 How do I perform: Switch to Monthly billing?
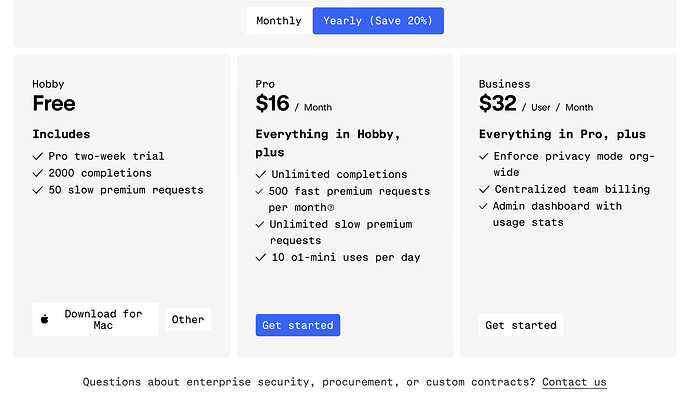click(x=278, y=21)
